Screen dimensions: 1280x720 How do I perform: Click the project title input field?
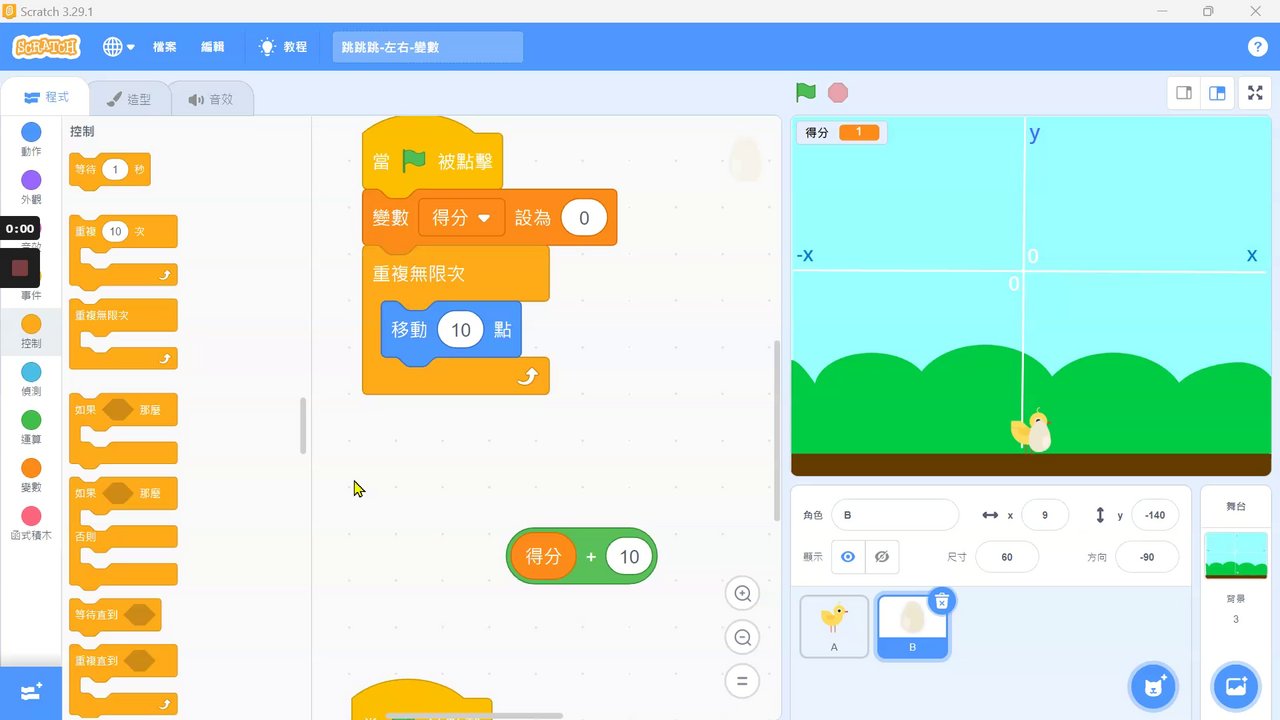click(428, 47)
